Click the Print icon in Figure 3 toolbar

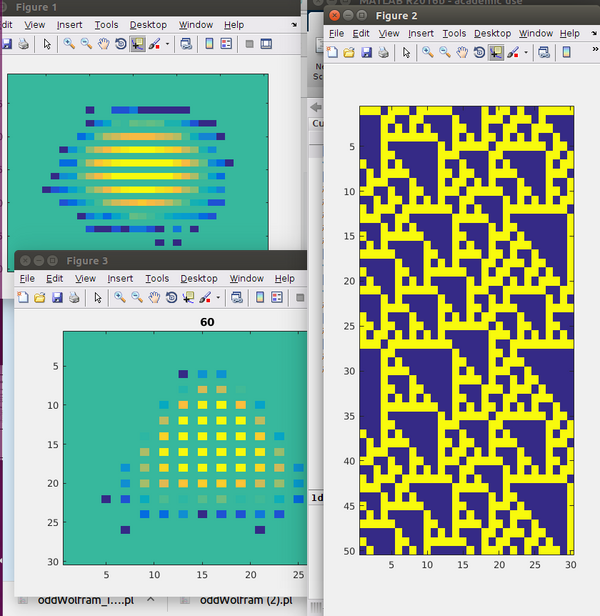pyautogui.click(x=74, y=297)
